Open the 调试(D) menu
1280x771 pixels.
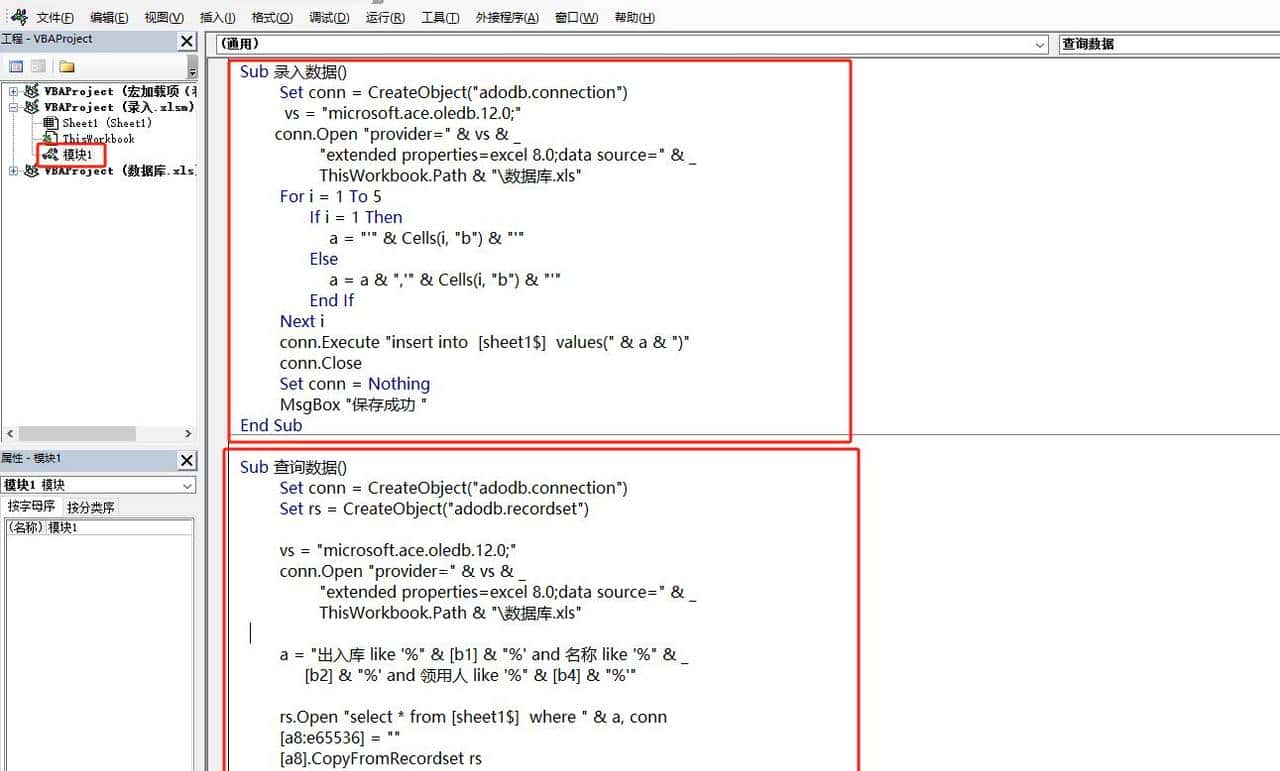tap(329, 18)
